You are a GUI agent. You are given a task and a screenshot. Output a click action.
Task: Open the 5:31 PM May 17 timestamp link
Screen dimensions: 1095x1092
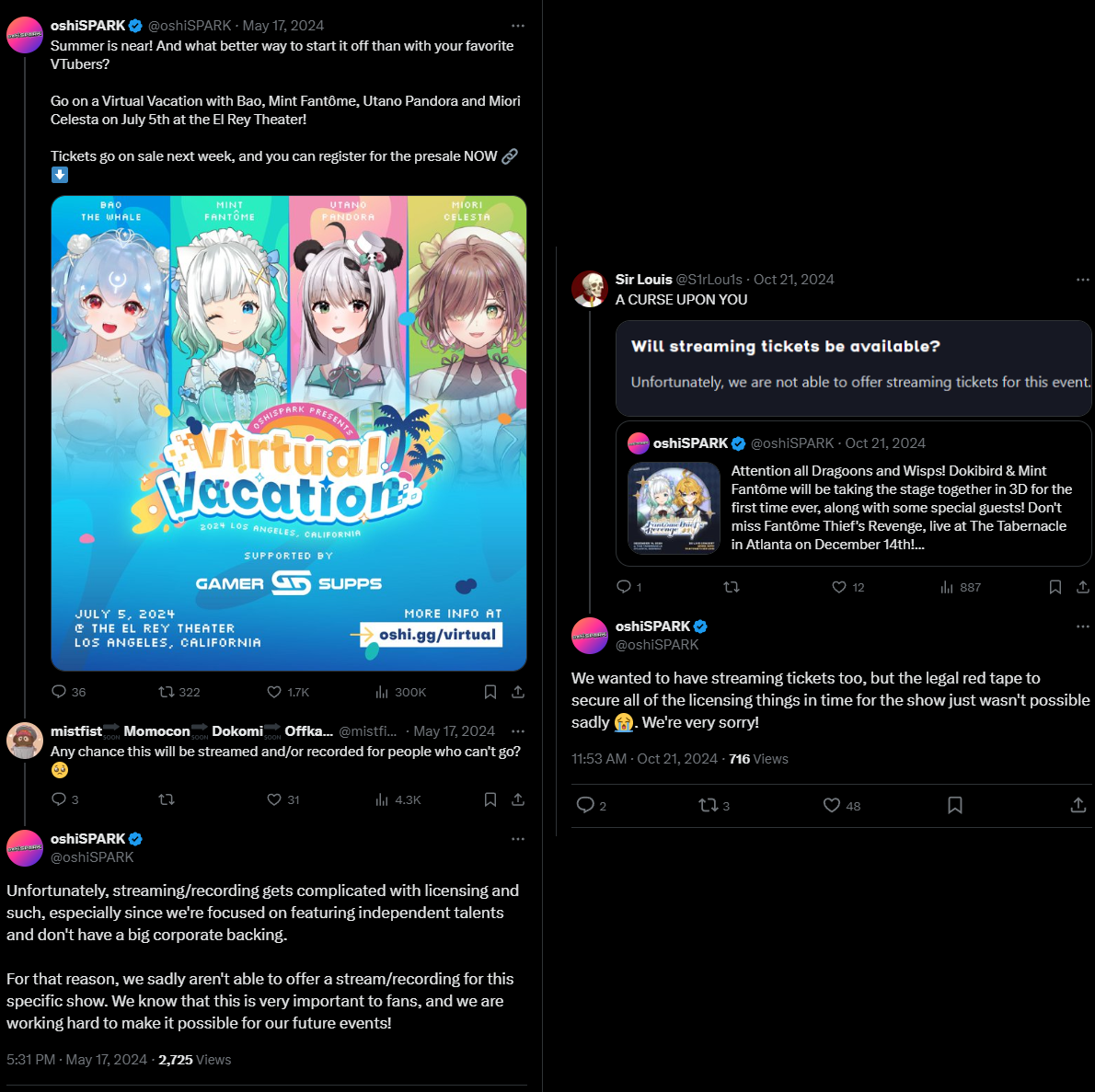pos(76,1060)
